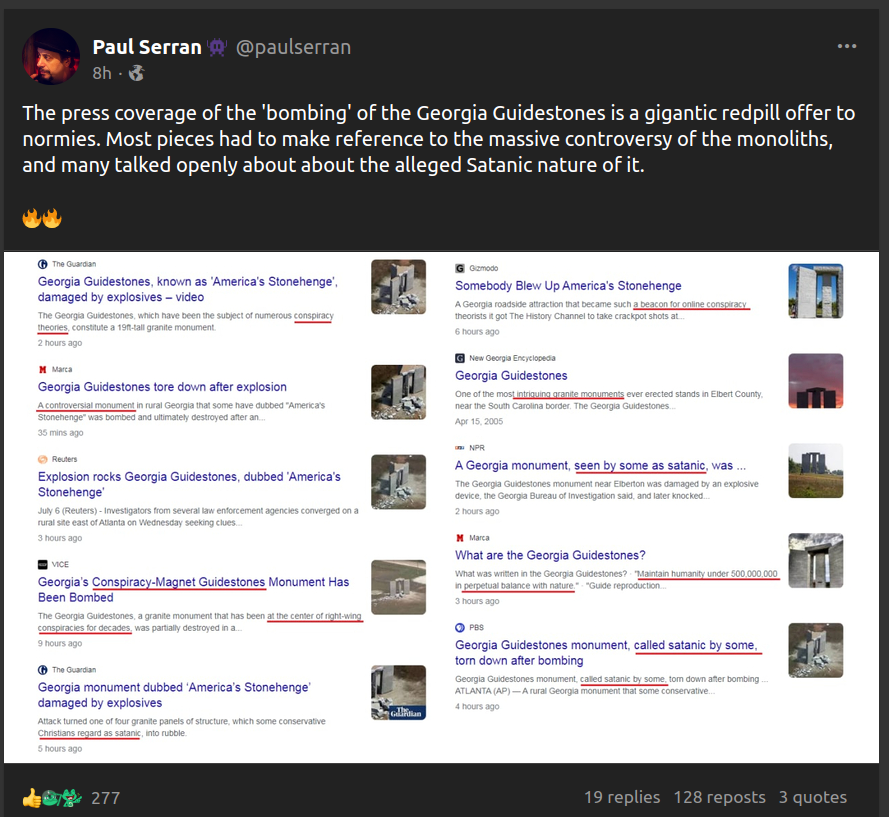Click the PBS source icon

click(x=460, y=628)
